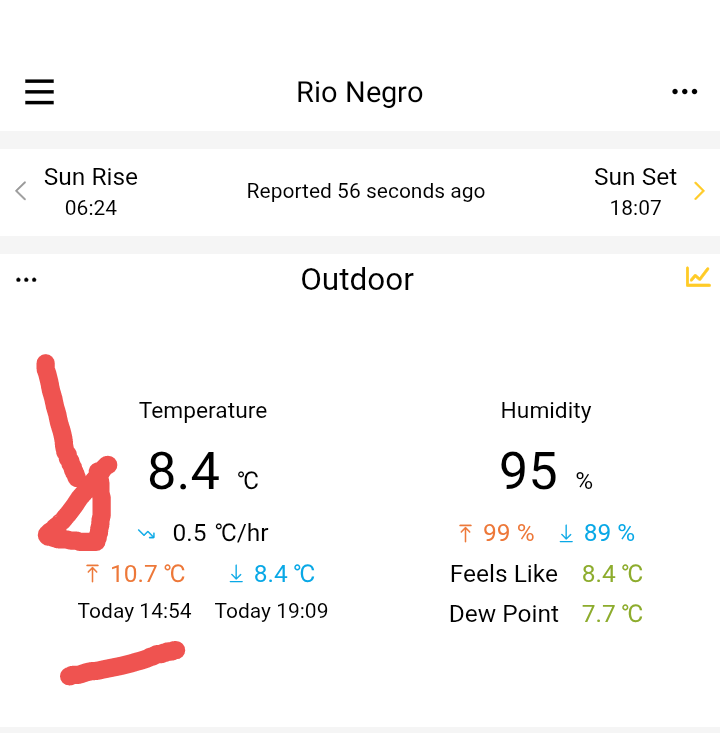720x733 pixels.
Task: Tap the temperature trend down-arrow icon
Action: click(x=147, y=534)
